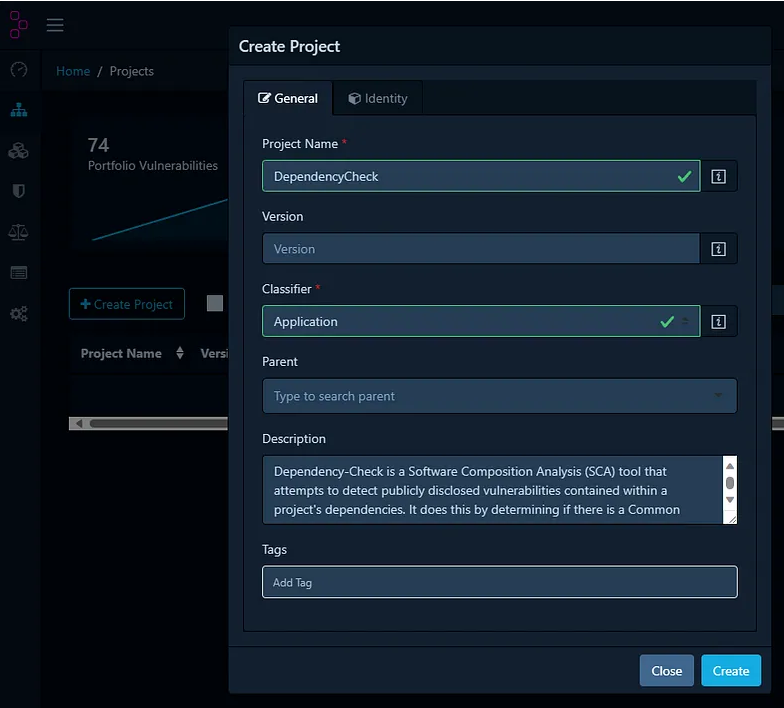This screenshot has width=784, height=708.
Task: Switch to the Identity tab
Action: click(x=378, y=98)
